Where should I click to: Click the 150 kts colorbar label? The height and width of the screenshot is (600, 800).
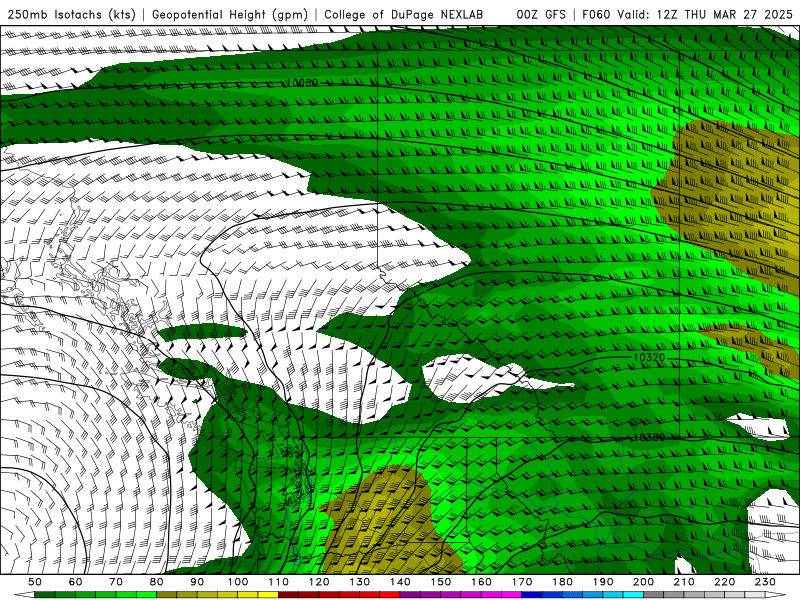point(440,582)
